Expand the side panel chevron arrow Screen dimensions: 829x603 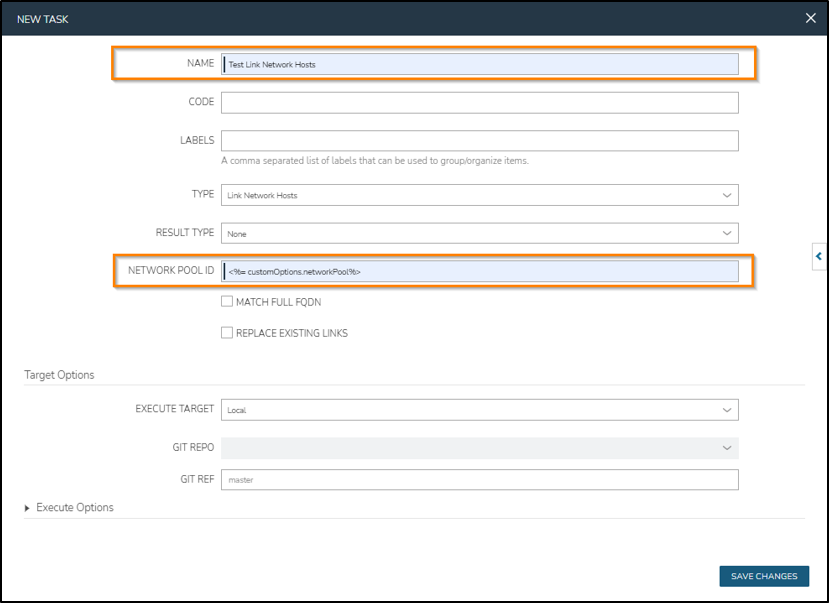coord(819,256)
